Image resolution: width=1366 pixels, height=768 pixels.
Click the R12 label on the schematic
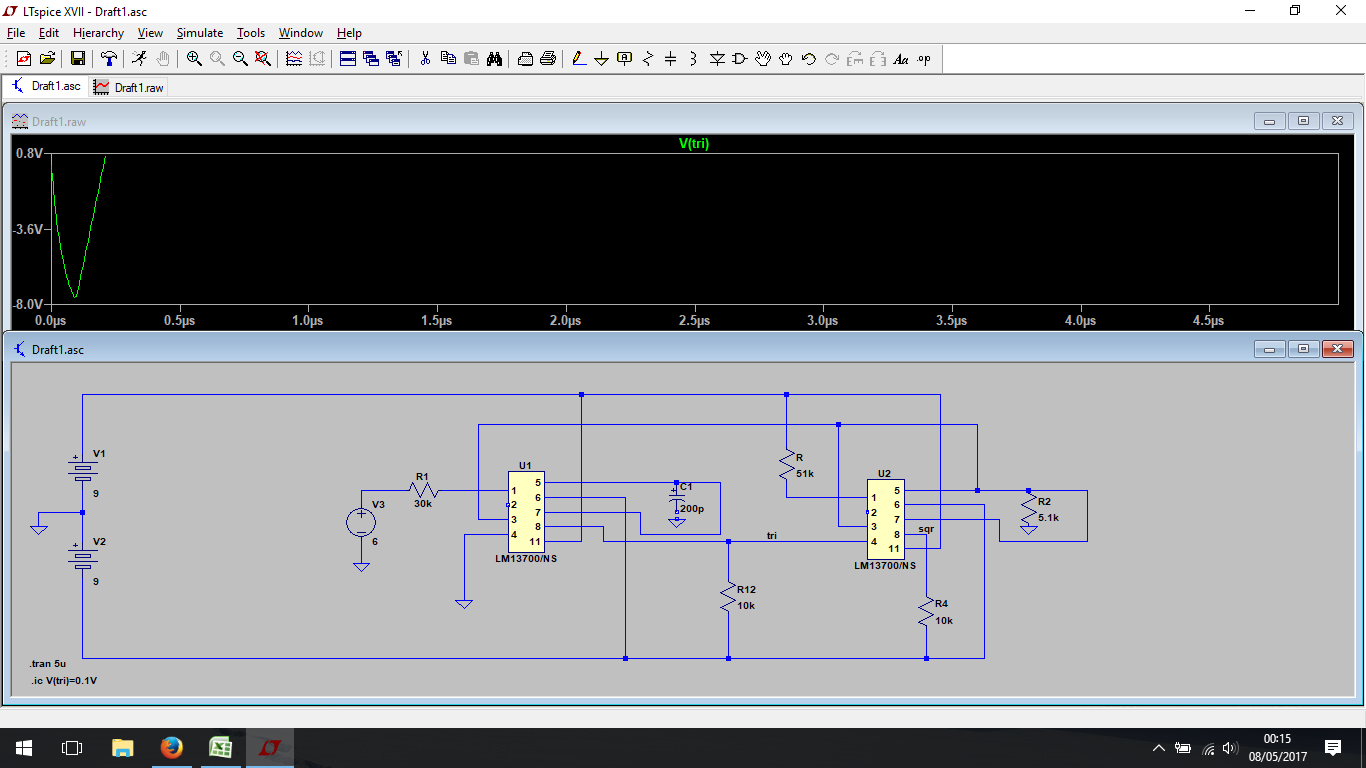[748, 590]
